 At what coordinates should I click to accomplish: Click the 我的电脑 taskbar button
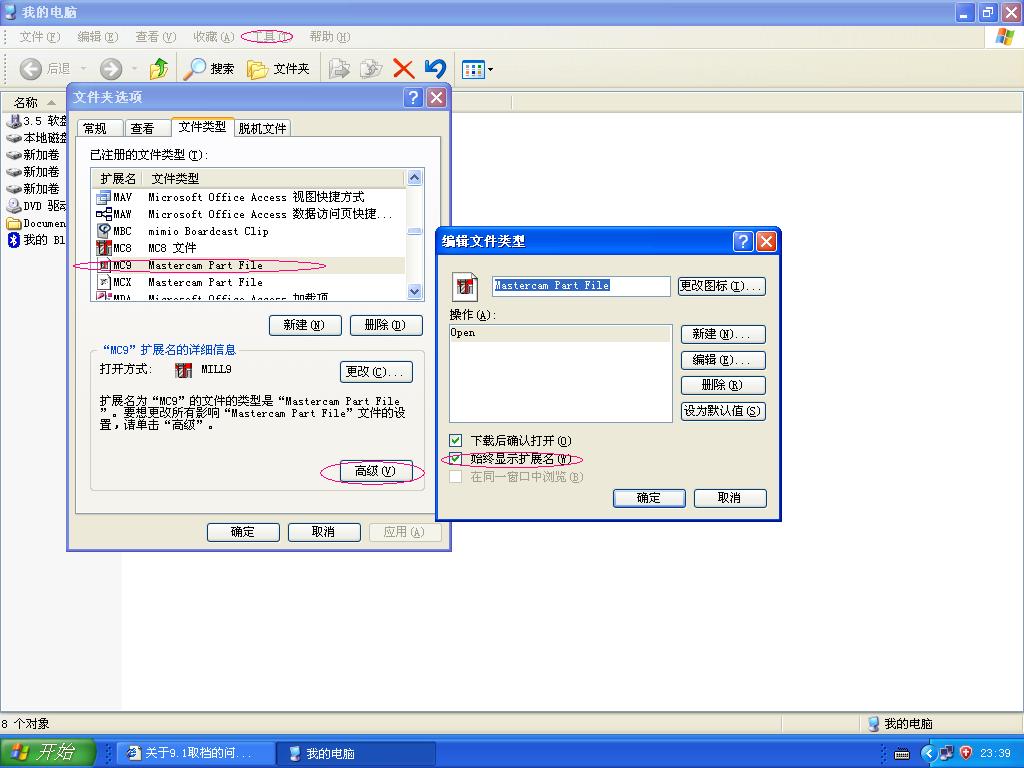pyautogui.click(x=356, y=753)
